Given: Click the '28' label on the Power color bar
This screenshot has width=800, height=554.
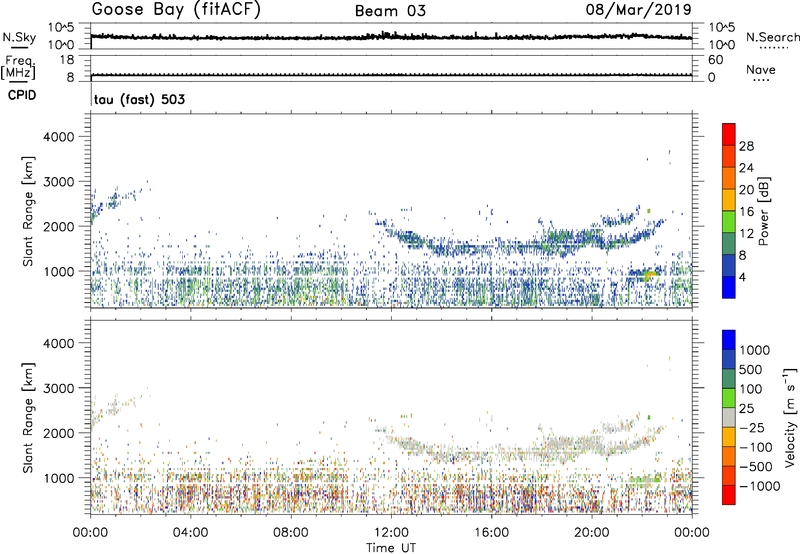Looking at the screenshot, I should (x=746, y=146).
